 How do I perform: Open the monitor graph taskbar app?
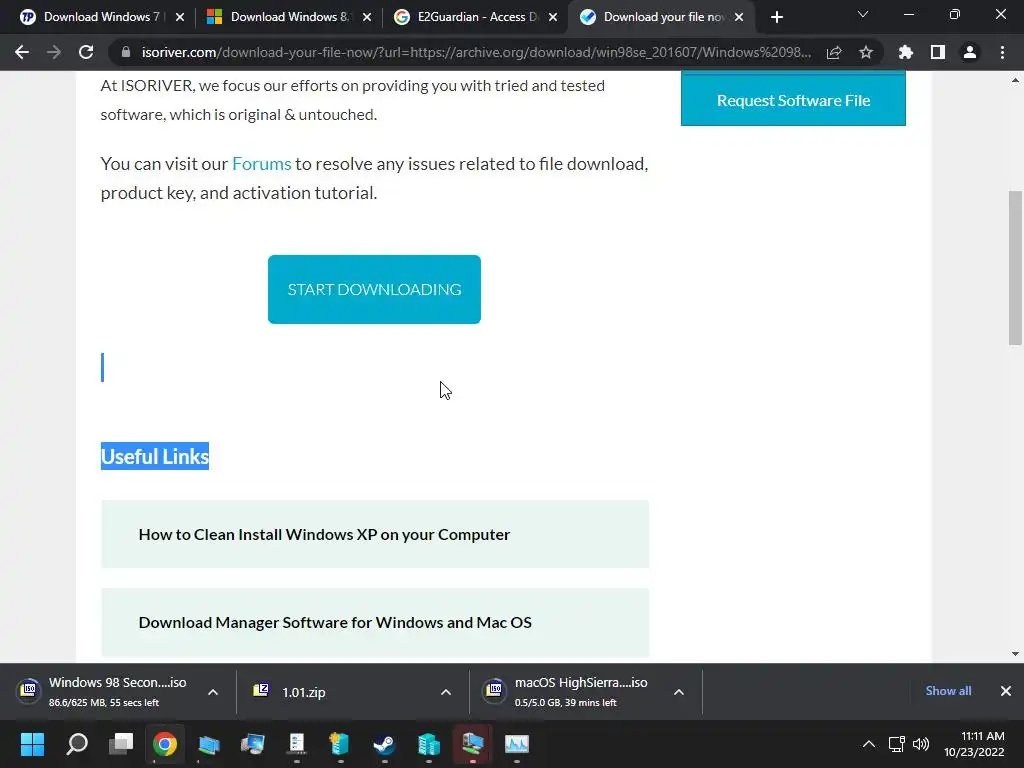tap(517, 744)
